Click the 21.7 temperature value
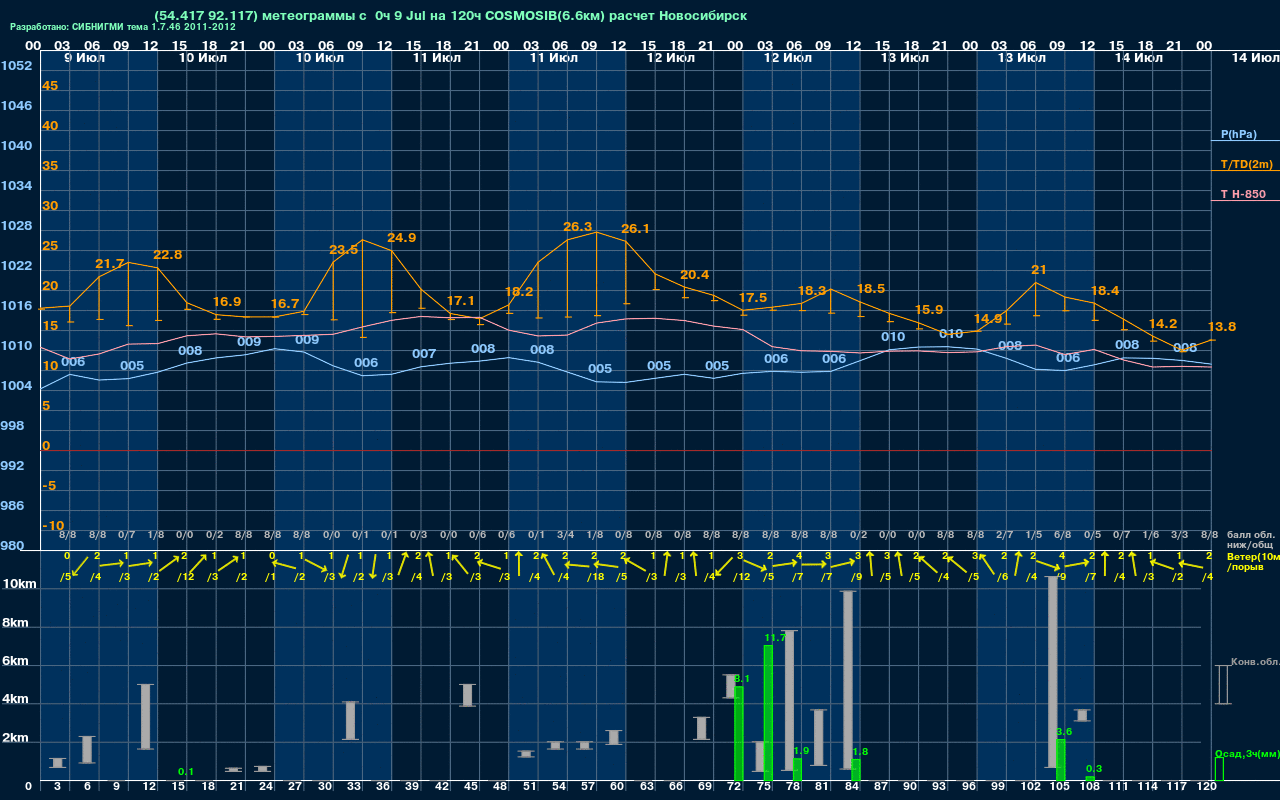Viewport: 1280px width, 800px height. click(x=110, y=264)
